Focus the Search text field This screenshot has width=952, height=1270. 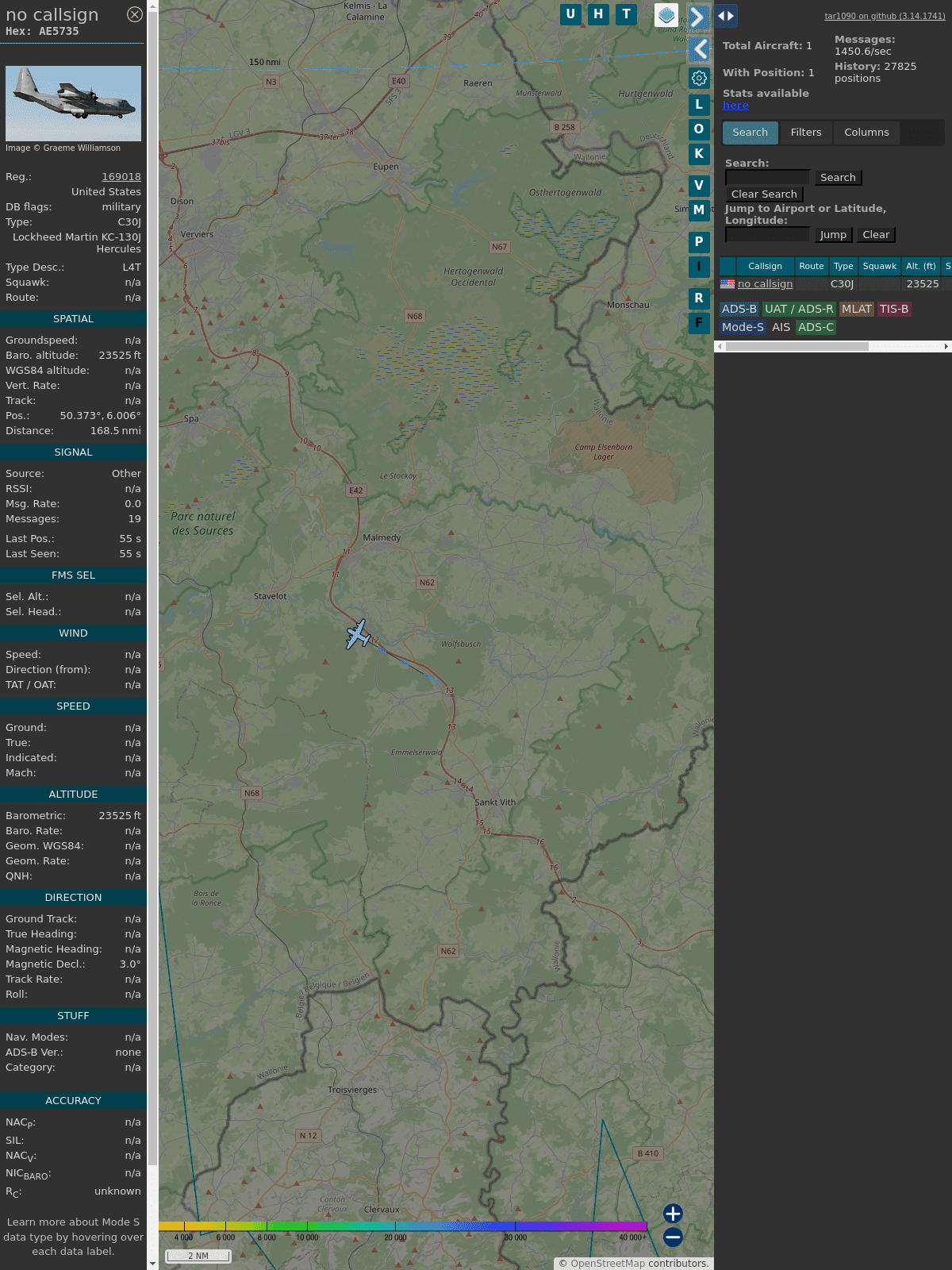(768, 178)
